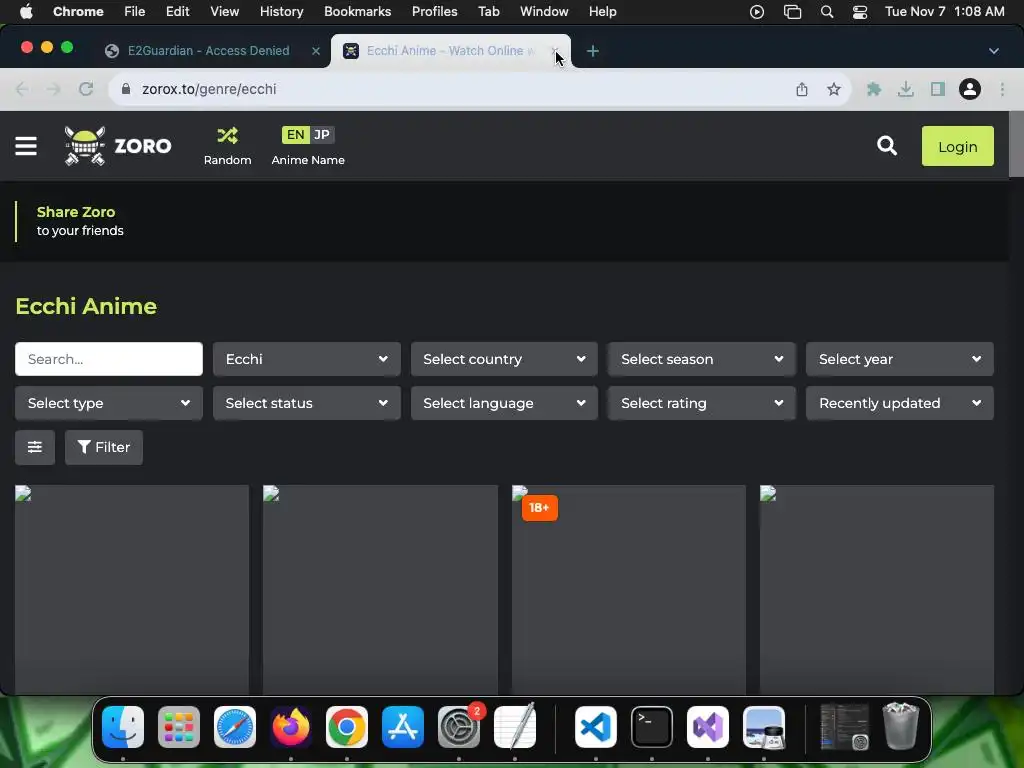Open Visual Studio Code from the Dock
This screenshot has width=1024, height=768.
596,727
